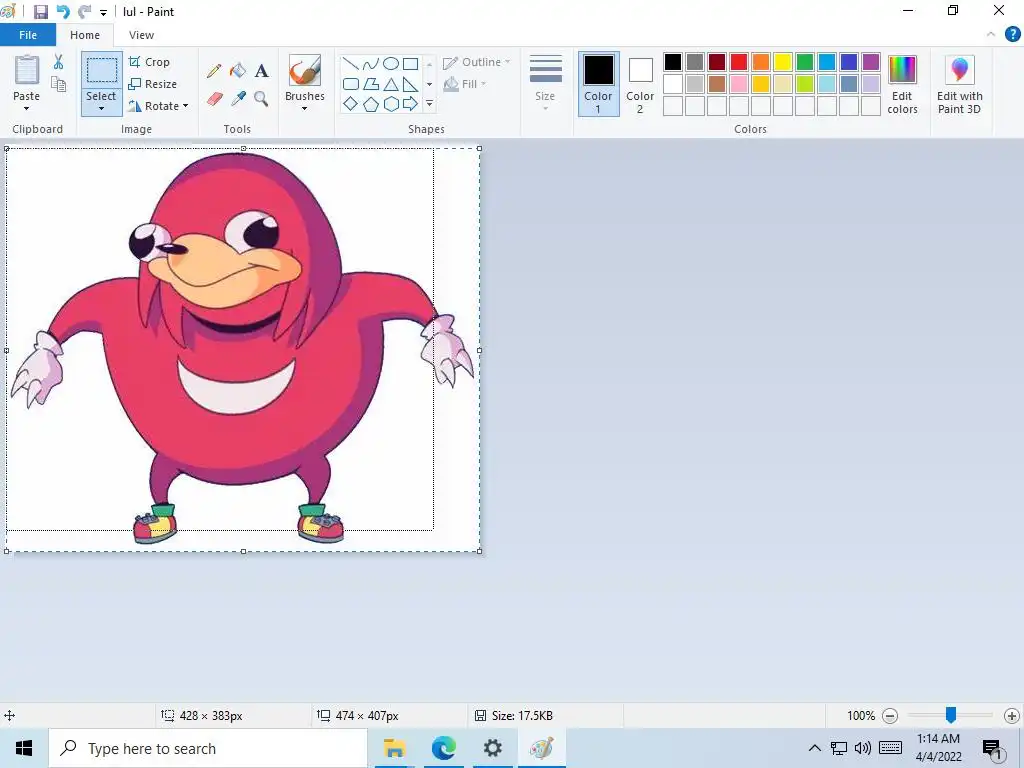
Task: Pick the black color swatch
Action: pos(673,62)
